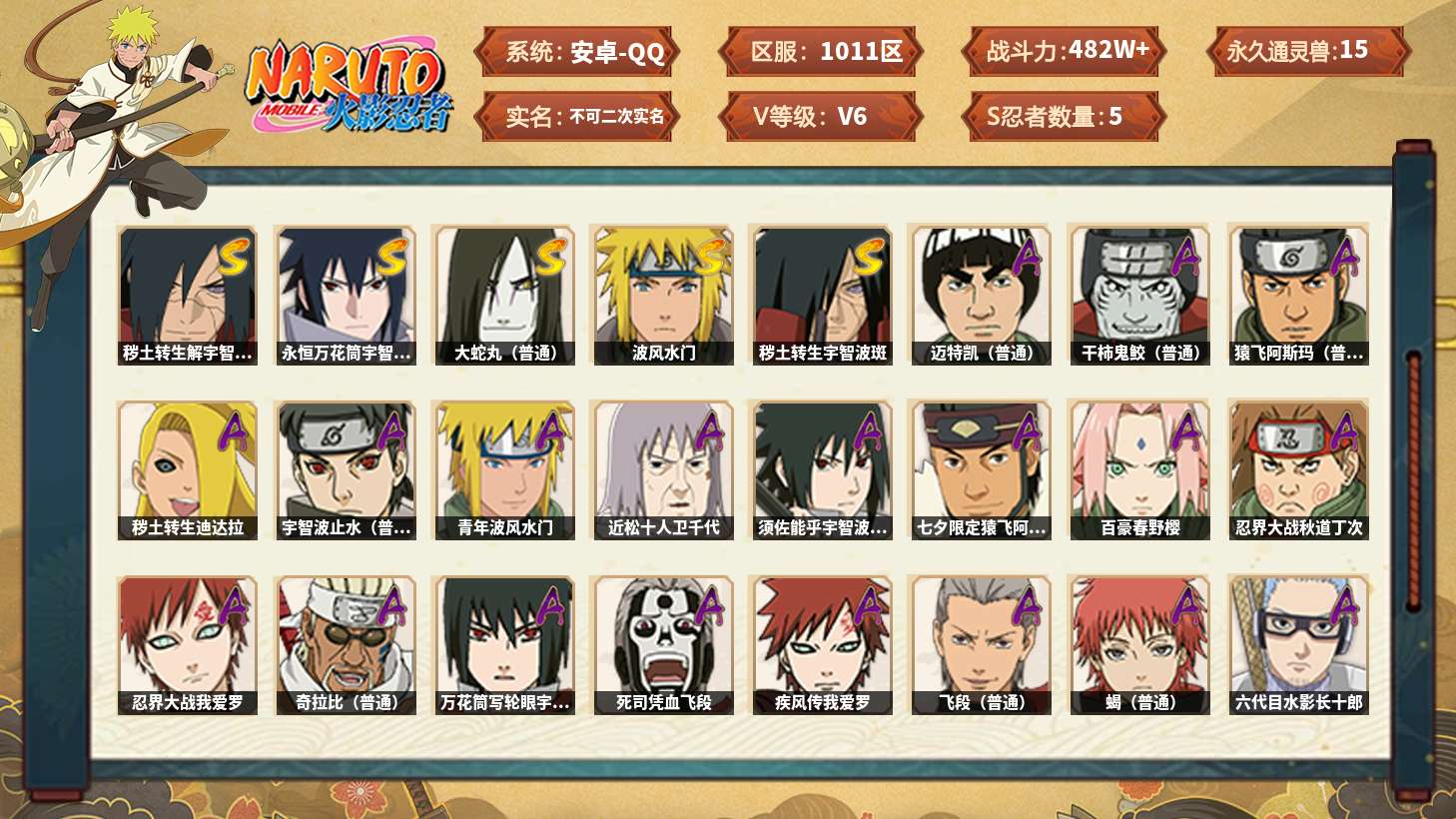Click the 战斗力 482W+ badge
Screen dimensions: 1456x819
[x=1065, y=51]
